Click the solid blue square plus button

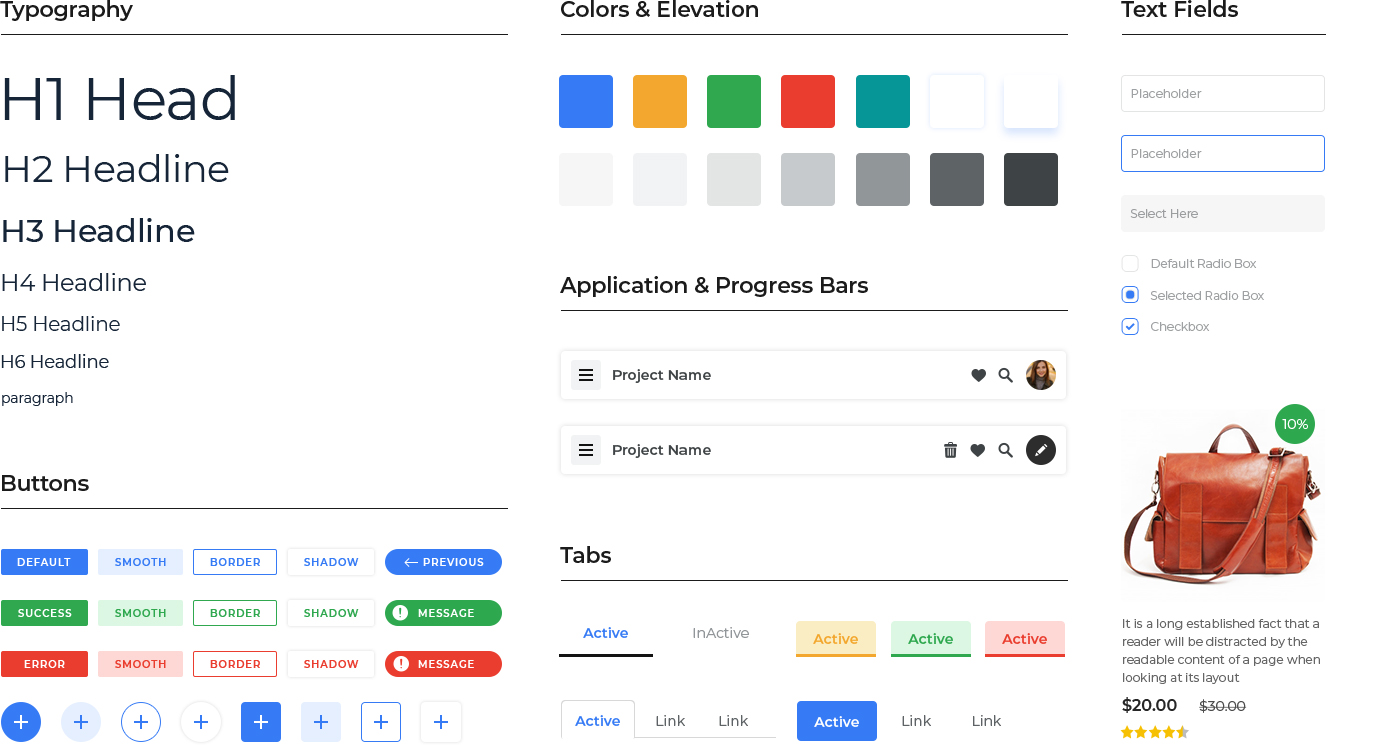coord(261,722)
